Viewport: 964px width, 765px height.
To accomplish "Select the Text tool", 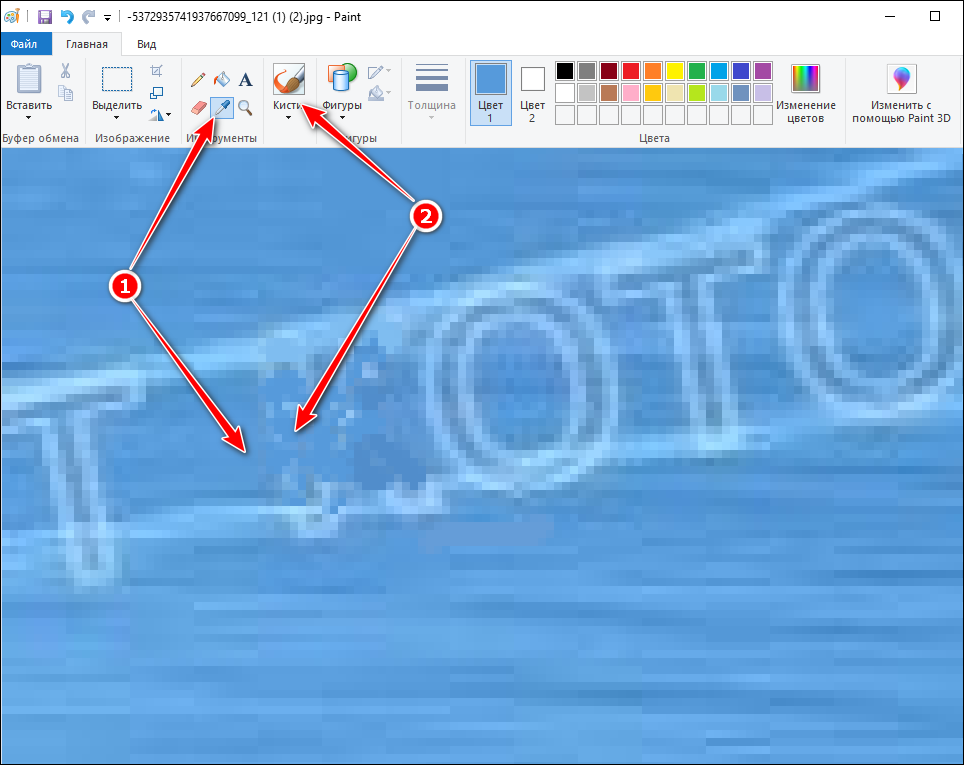I will 245,79.
